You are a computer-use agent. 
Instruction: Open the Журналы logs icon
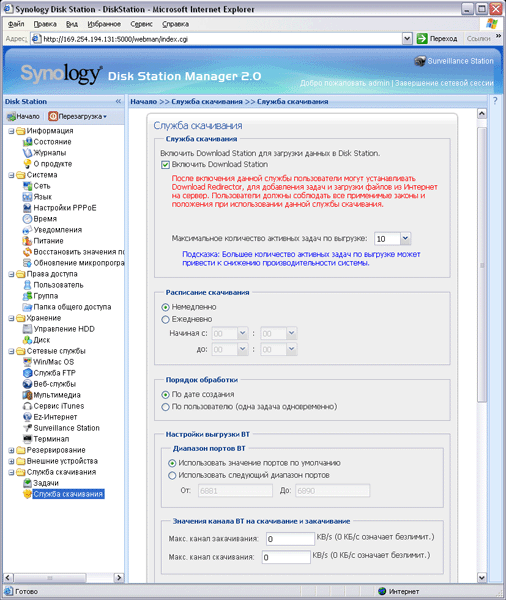click(x=27, y=153)
